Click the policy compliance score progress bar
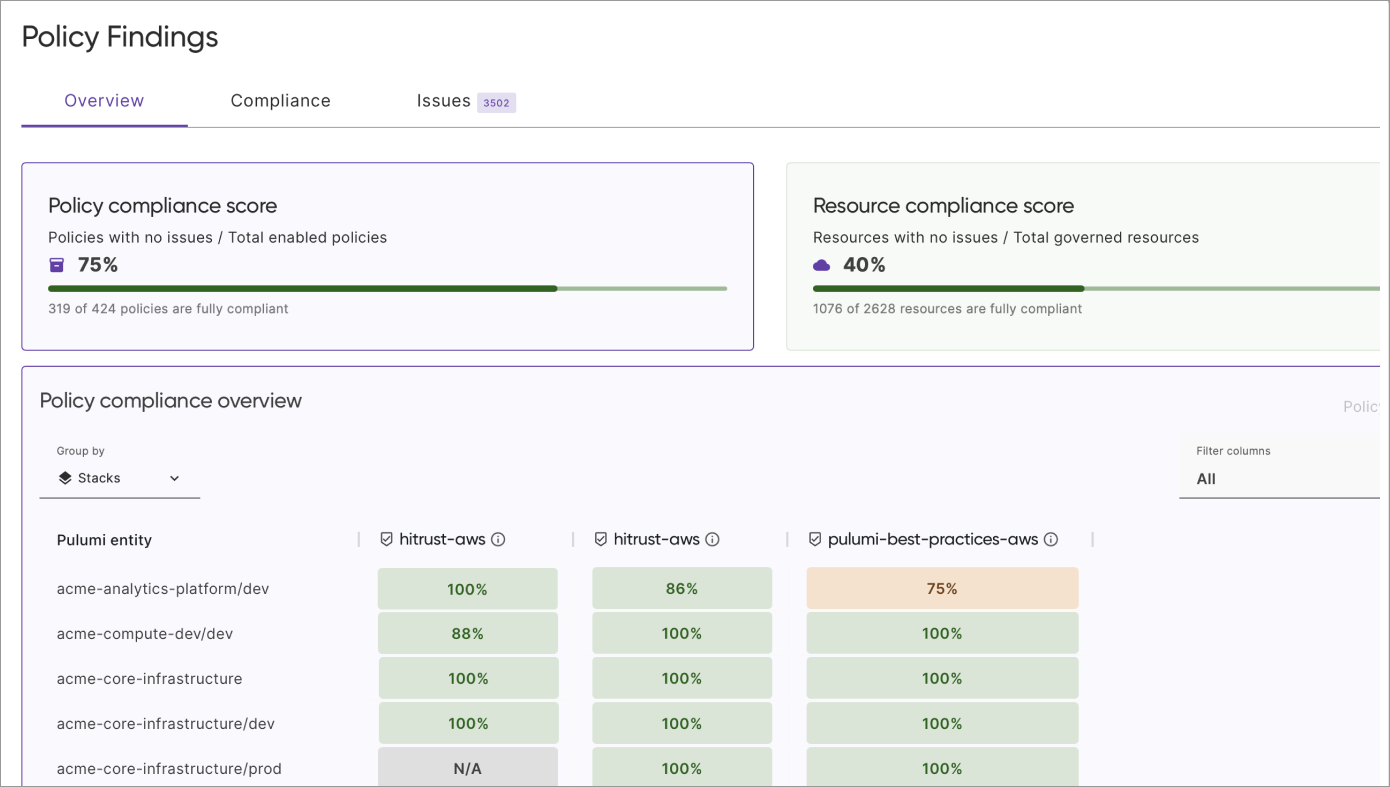The width and height of the screenshot is (1390, 787). click(388, 288)
